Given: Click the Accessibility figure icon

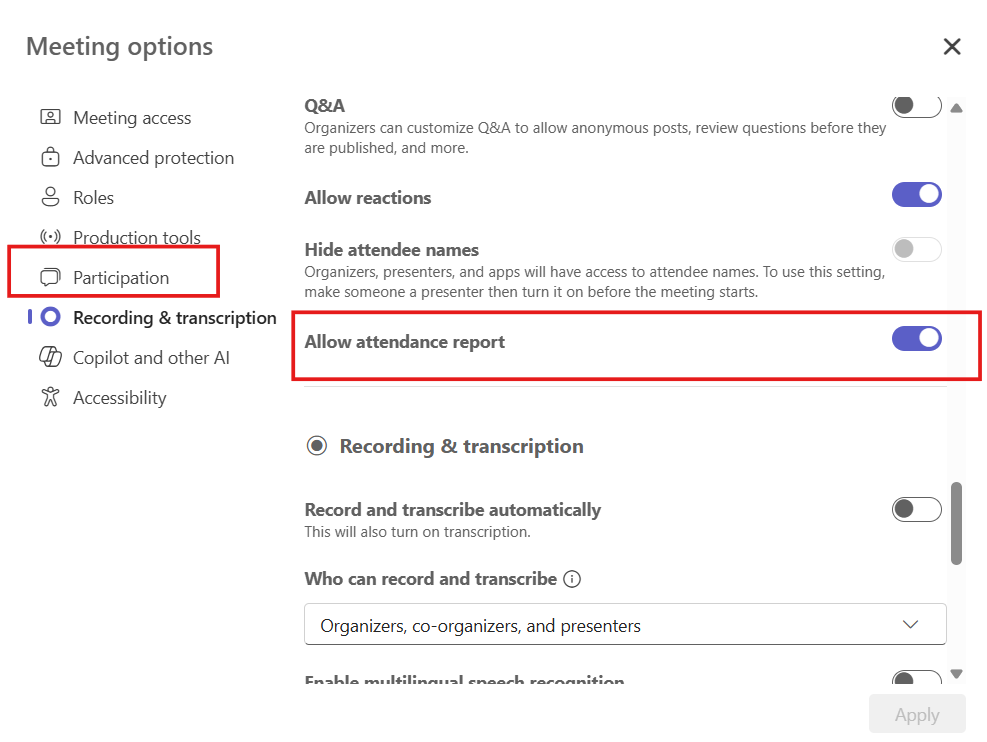Looking at the screenshot, I should click(50, 397).
